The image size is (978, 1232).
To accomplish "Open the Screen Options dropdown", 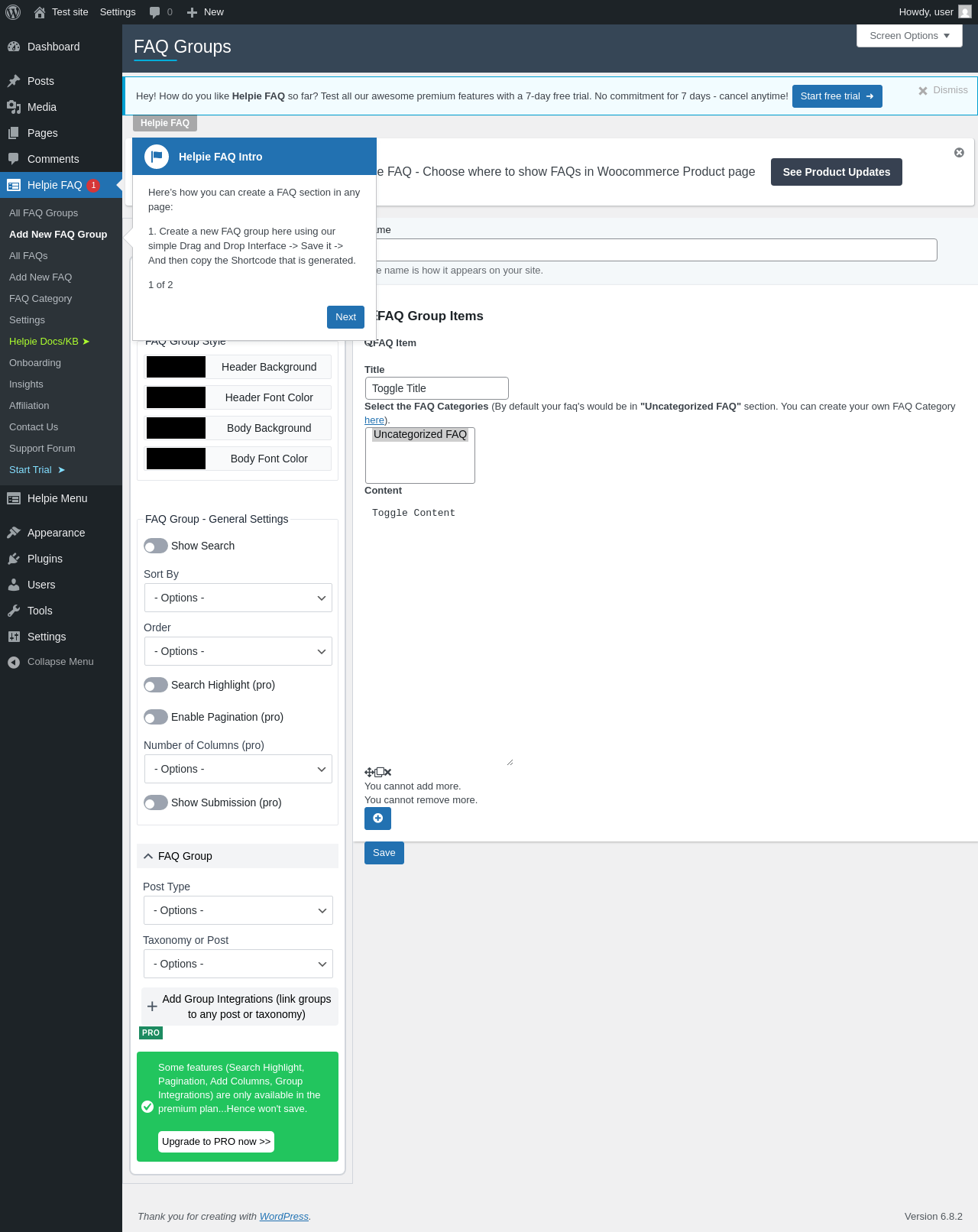I will (x=909, y=36).
